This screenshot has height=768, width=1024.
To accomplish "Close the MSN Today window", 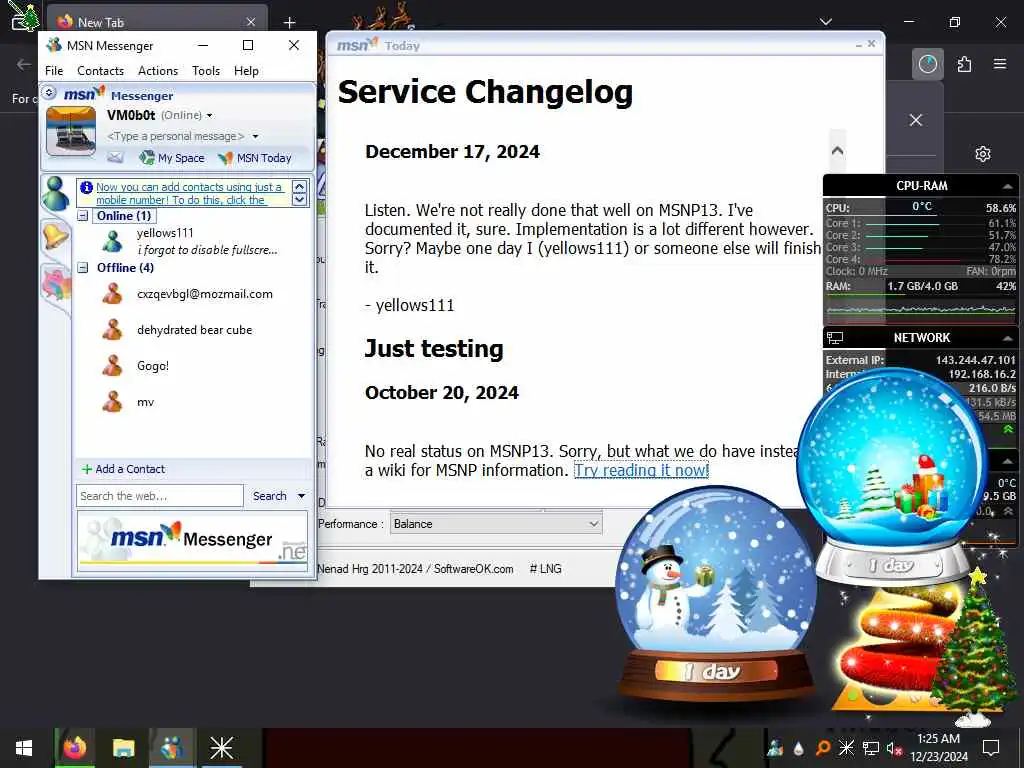I will point(871,44).
